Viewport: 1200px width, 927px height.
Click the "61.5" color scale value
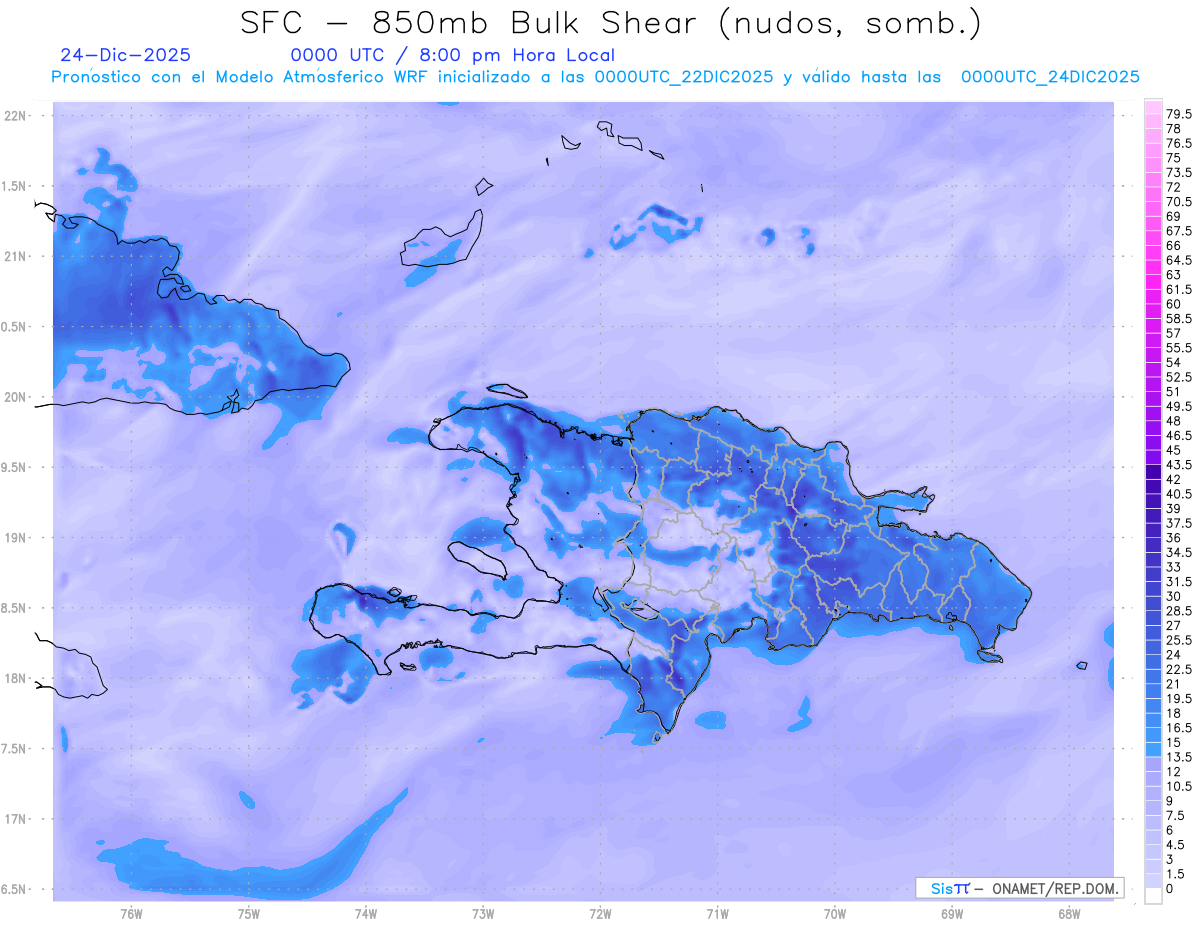(1179, 289)
